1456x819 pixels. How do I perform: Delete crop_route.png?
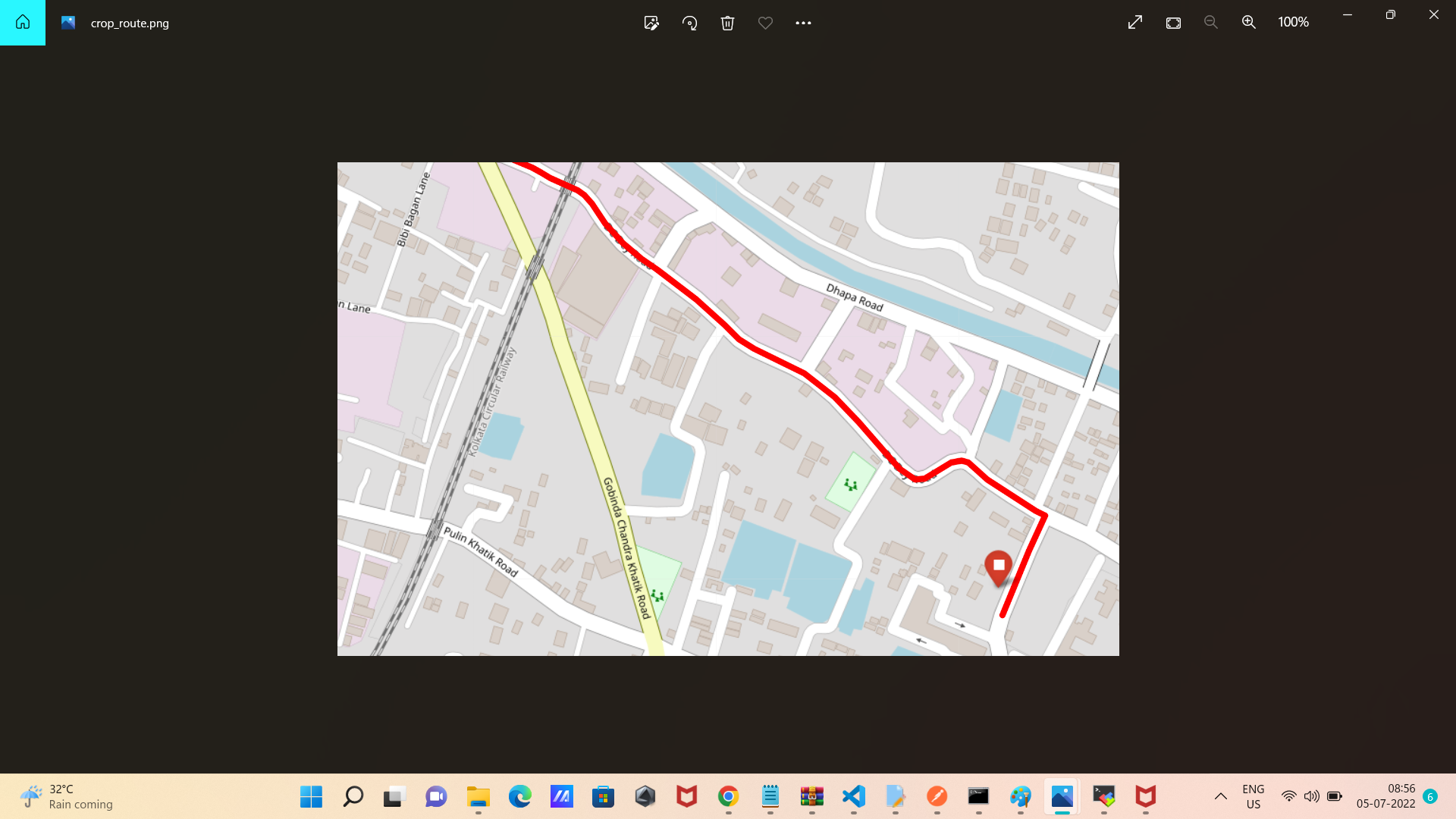click(727, 23)
